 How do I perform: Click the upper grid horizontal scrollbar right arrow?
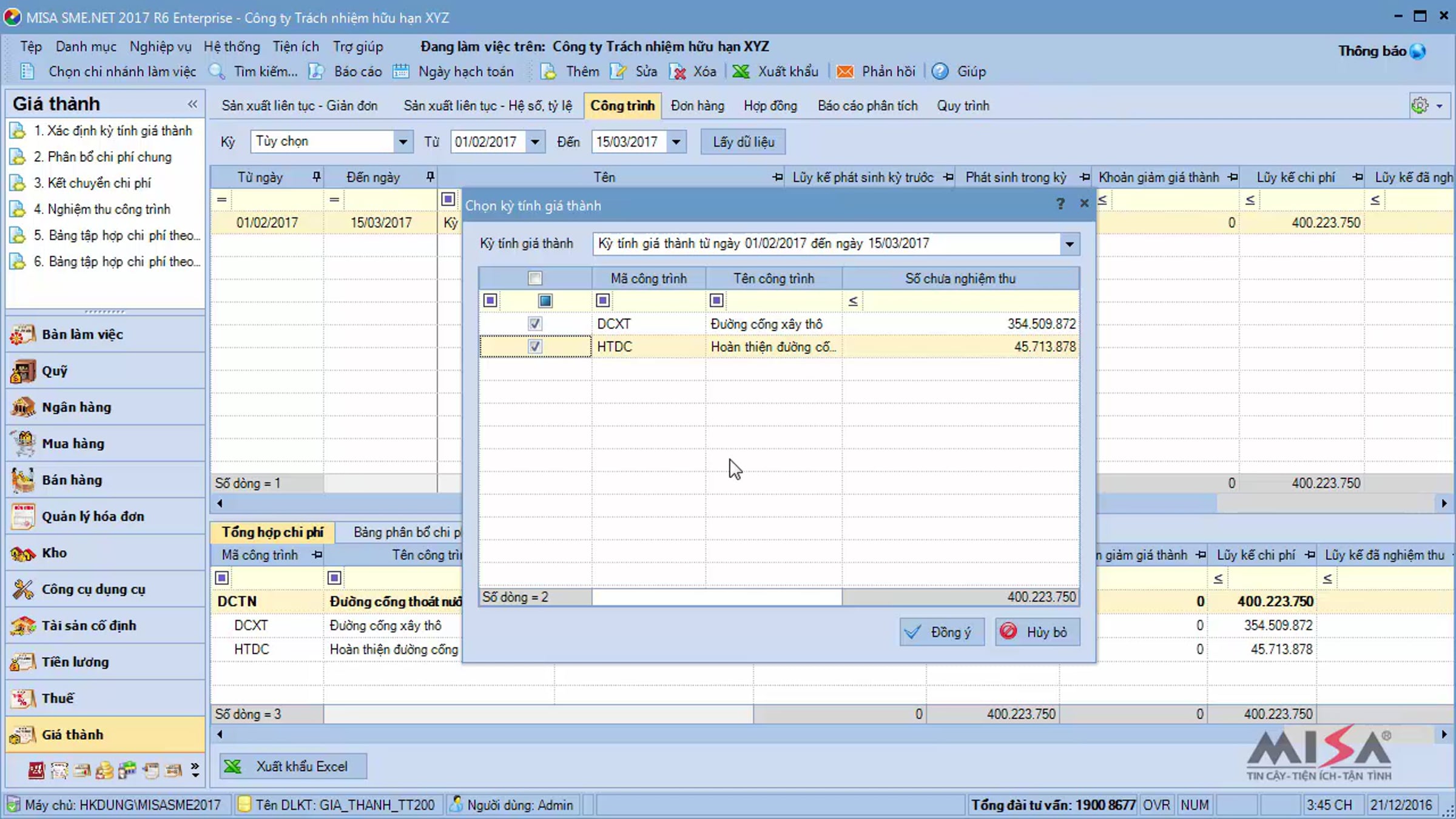pyautogui.click(x=1444, y=504)
